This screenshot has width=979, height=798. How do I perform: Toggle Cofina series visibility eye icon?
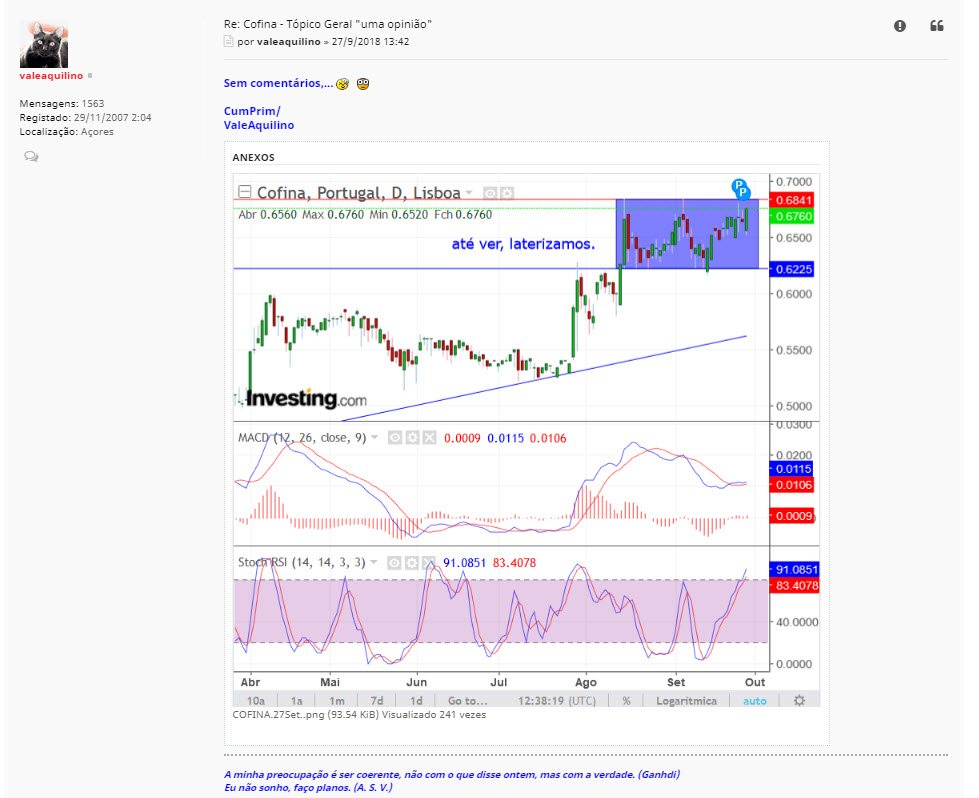(491, 193)
